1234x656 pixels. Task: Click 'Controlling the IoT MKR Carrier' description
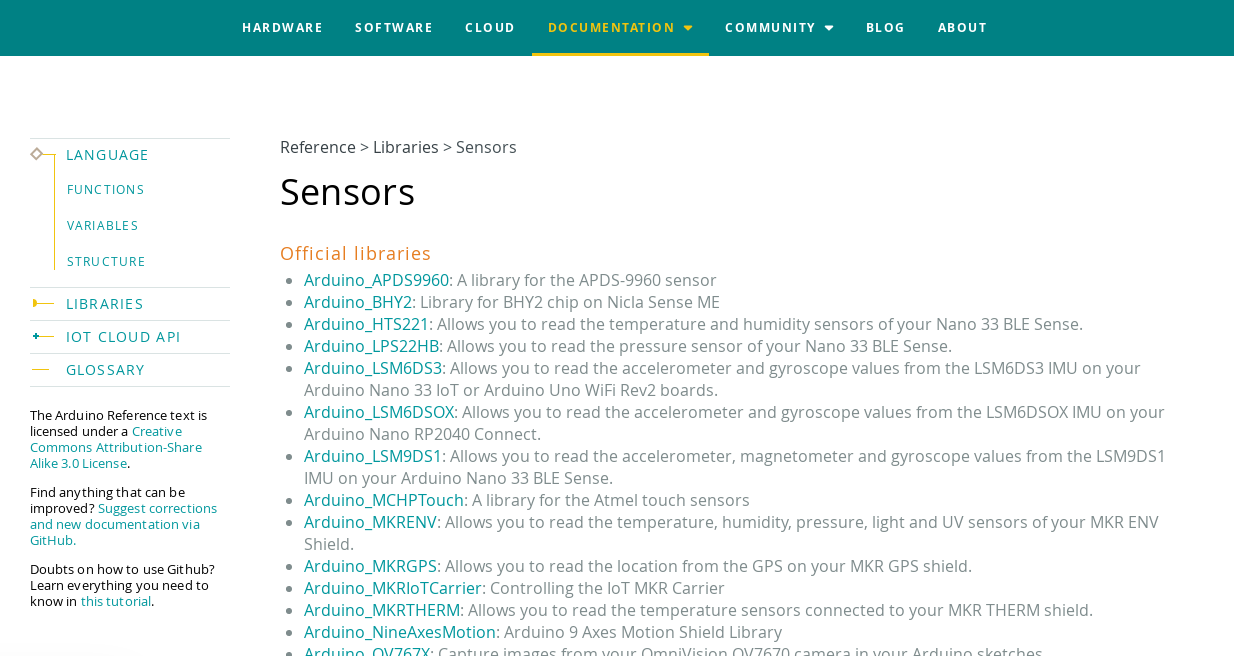point(607,588)
